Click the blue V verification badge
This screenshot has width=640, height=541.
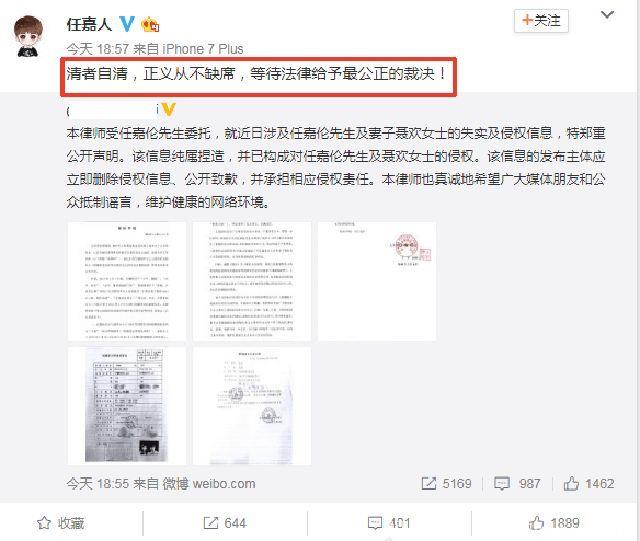click(127, 24)
